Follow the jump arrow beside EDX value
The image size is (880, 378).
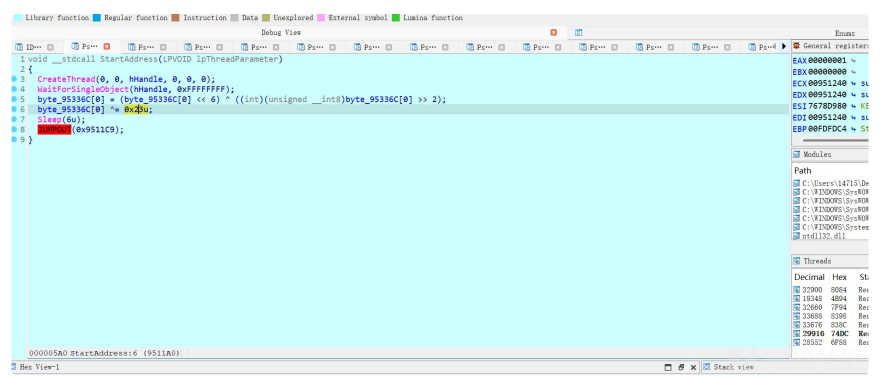pyautogui.click(x=854, y=95)
